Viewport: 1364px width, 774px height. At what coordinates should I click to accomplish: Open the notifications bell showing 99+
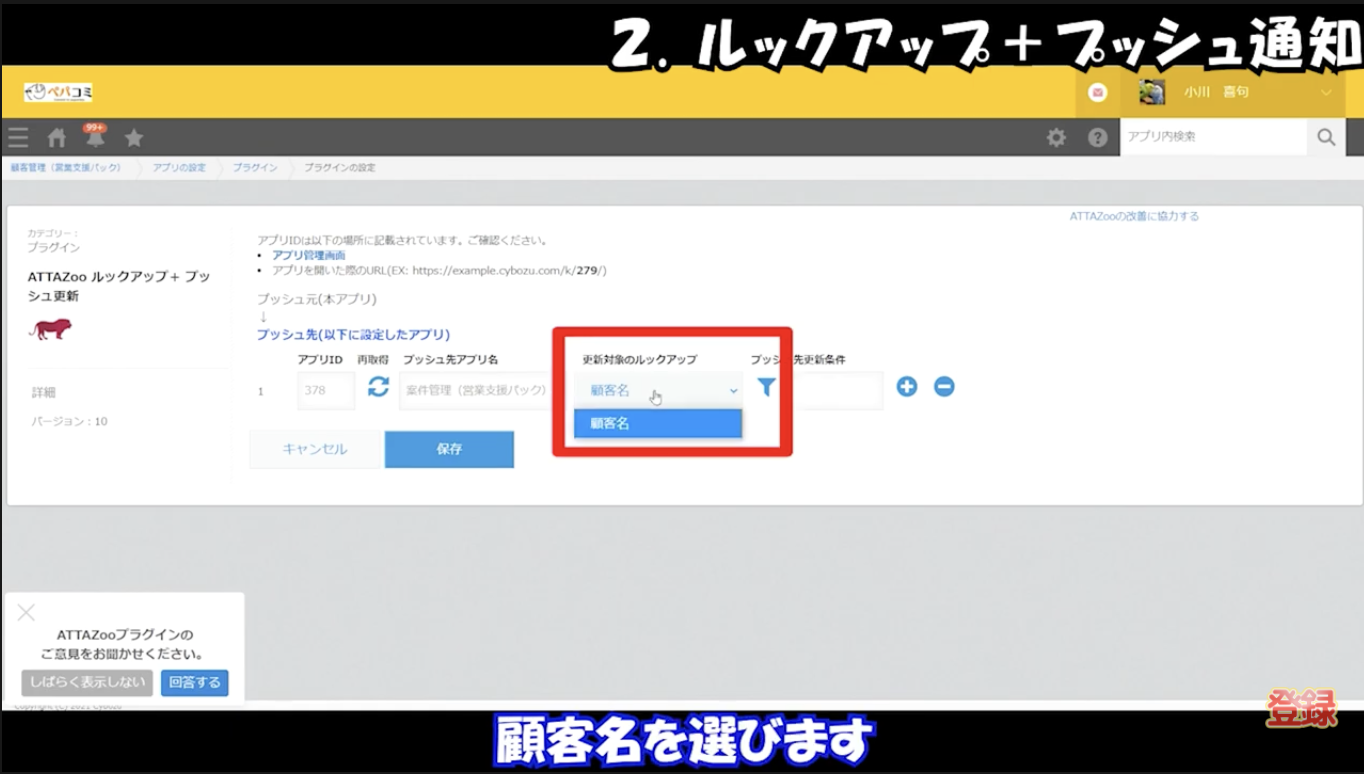94,137
